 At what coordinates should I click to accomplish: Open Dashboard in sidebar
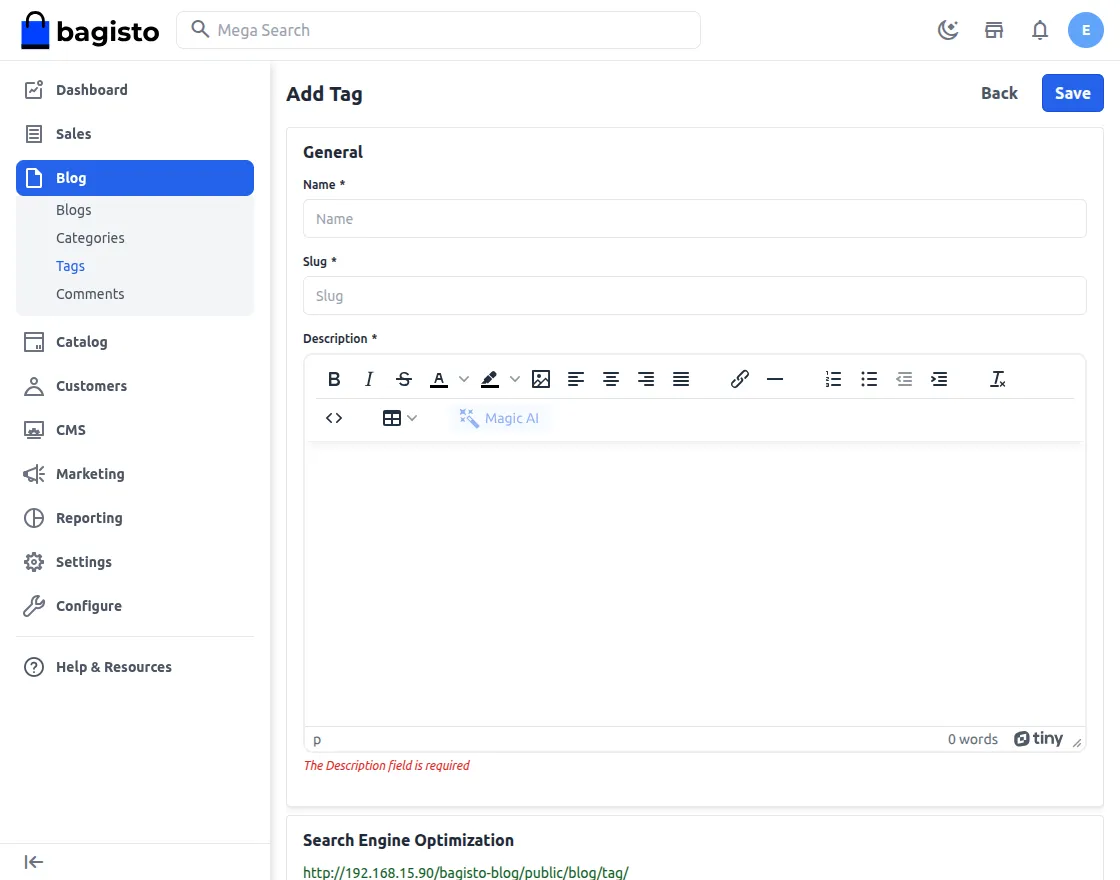[135, 90]
